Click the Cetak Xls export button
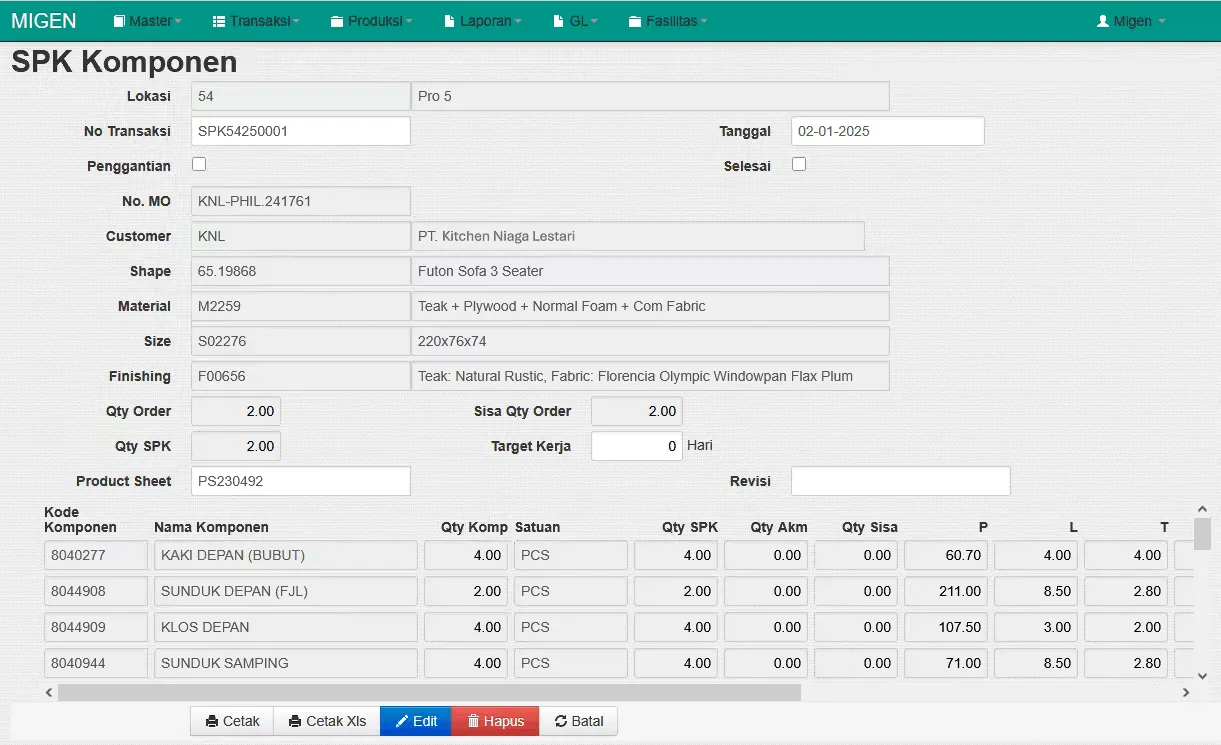 (x=327, y=721)
